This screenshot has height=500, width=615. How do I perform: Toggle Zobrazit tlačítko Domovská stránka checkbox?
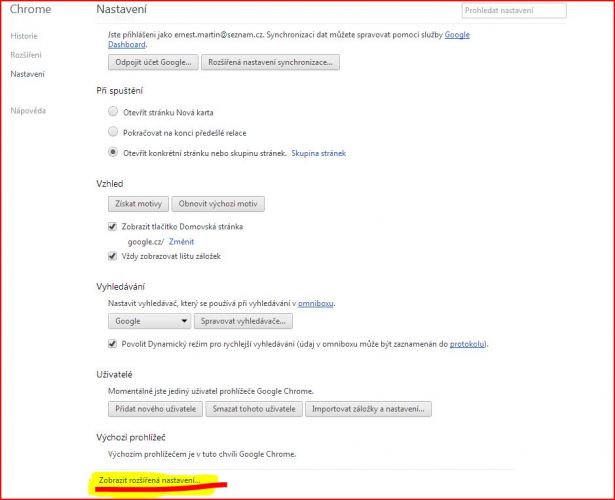pos(113,226)
